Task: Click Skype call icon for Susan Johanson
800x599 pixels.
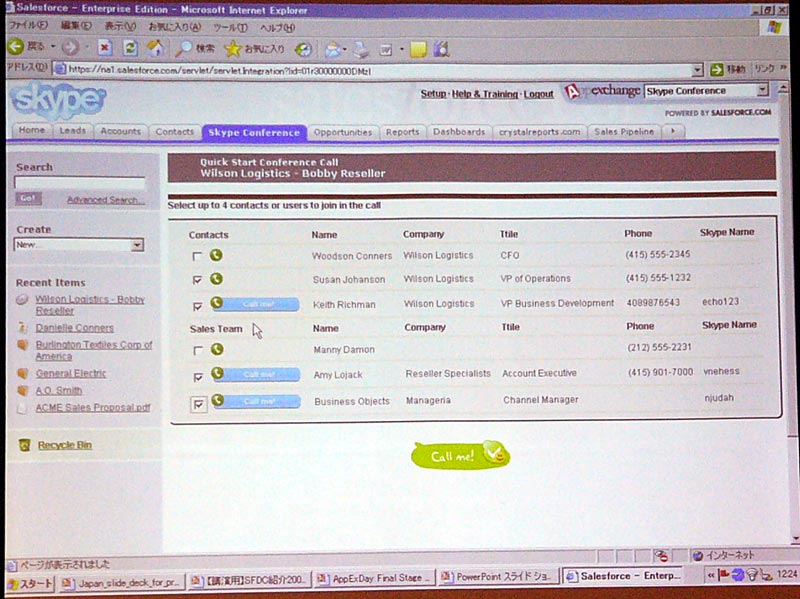Action: coord(216,279)
